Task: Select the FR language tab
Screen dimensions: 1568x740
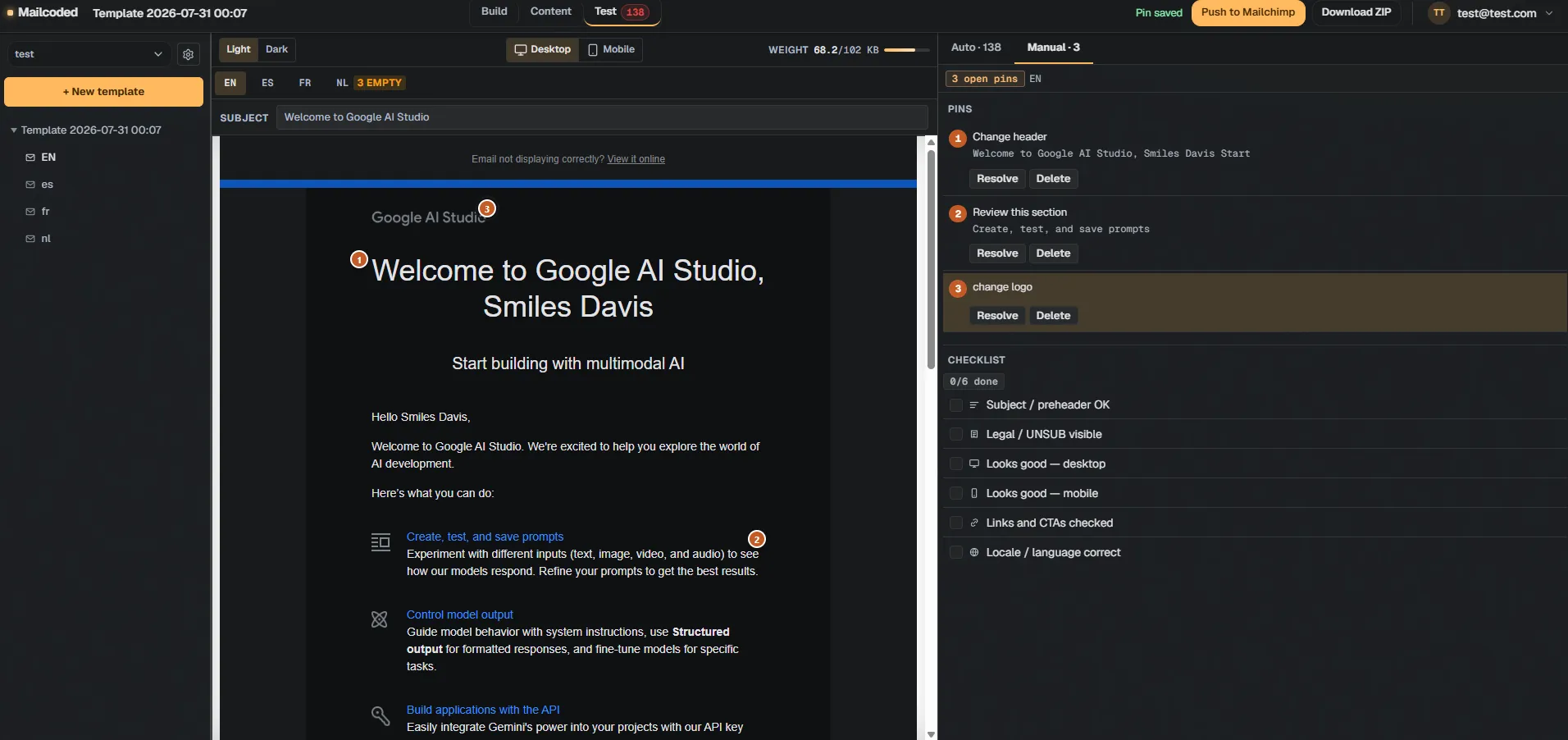Action: 305,83
